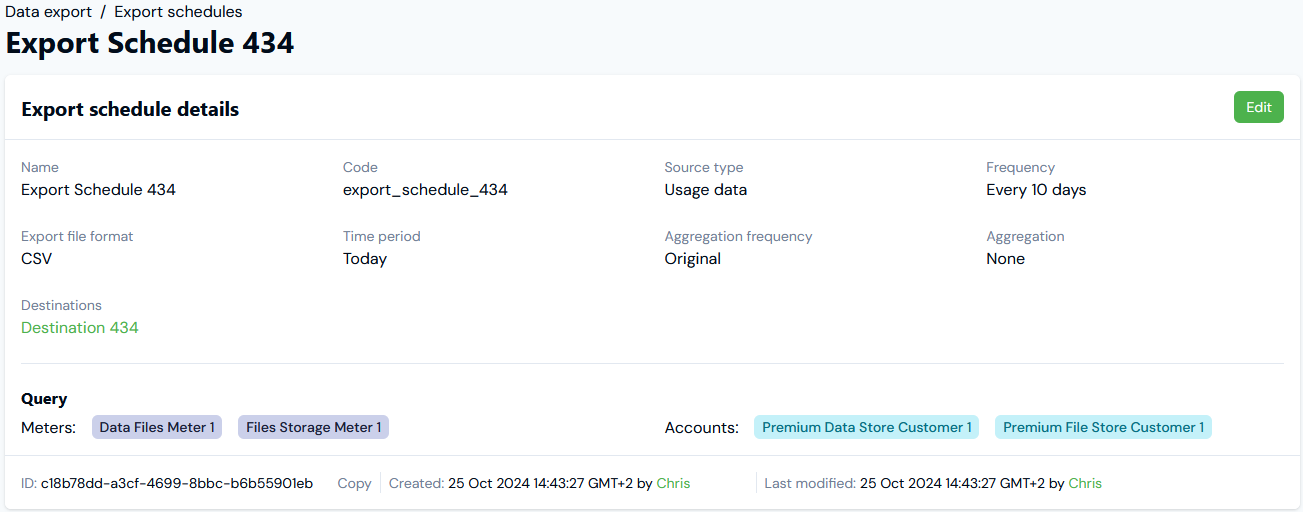Click Premium Data Store Customer 1 tag
Screen dimensions: 1303x512
pyautogui.click(x=866, y=427)
